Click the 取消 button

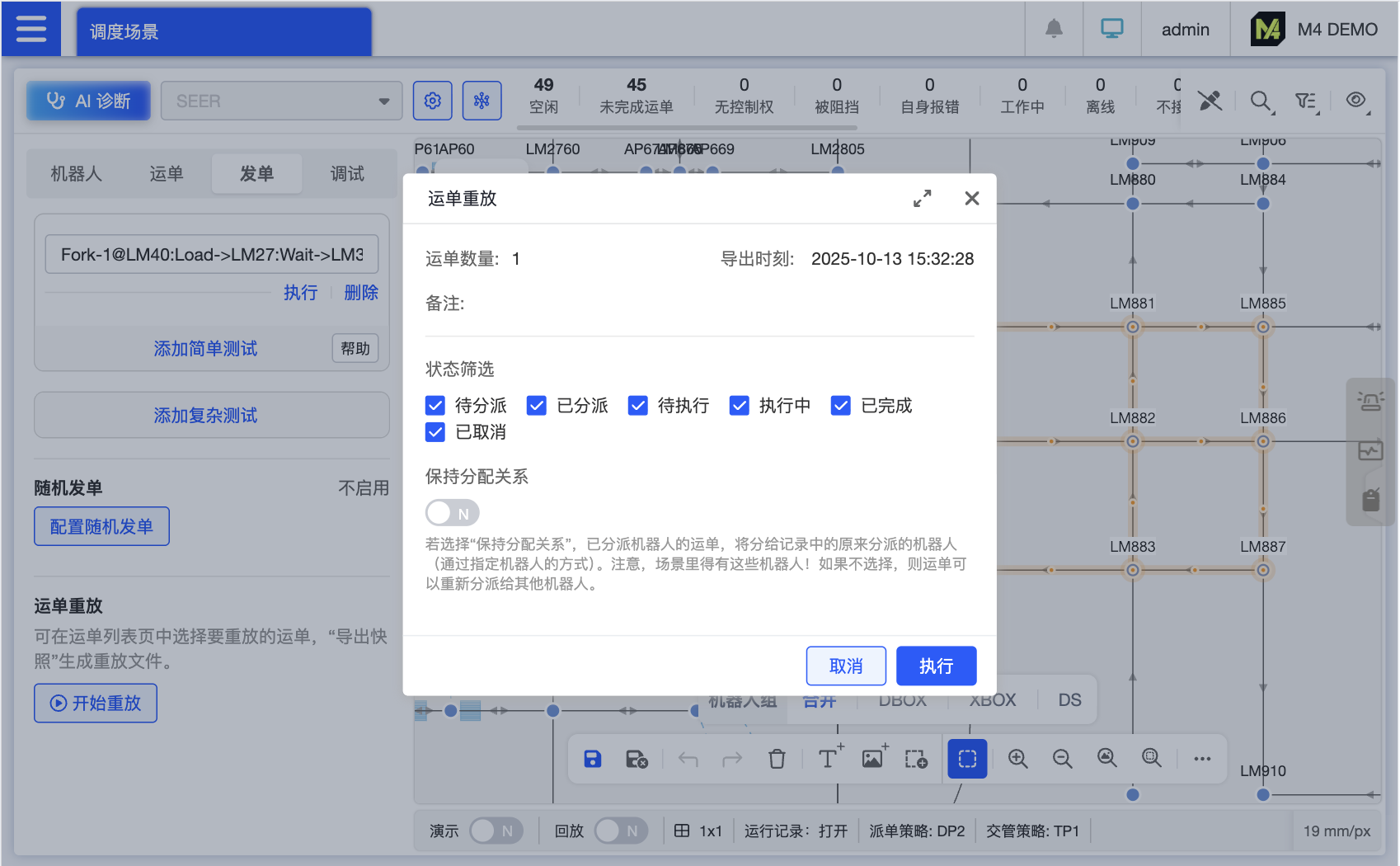tap(846, 666)
